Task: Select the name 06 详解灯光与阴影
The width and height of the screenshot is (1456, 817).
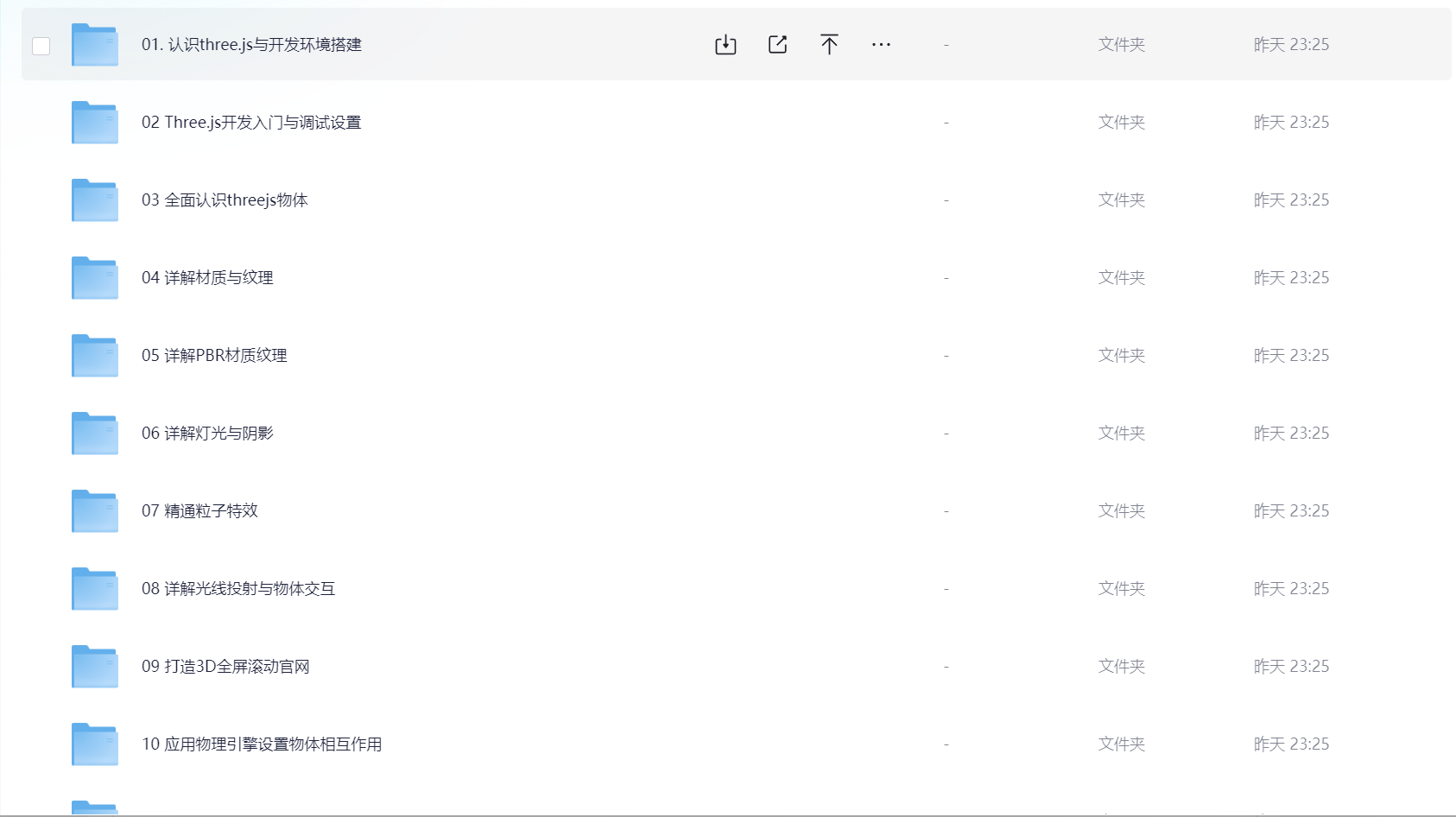Action: tap(207, 434)
